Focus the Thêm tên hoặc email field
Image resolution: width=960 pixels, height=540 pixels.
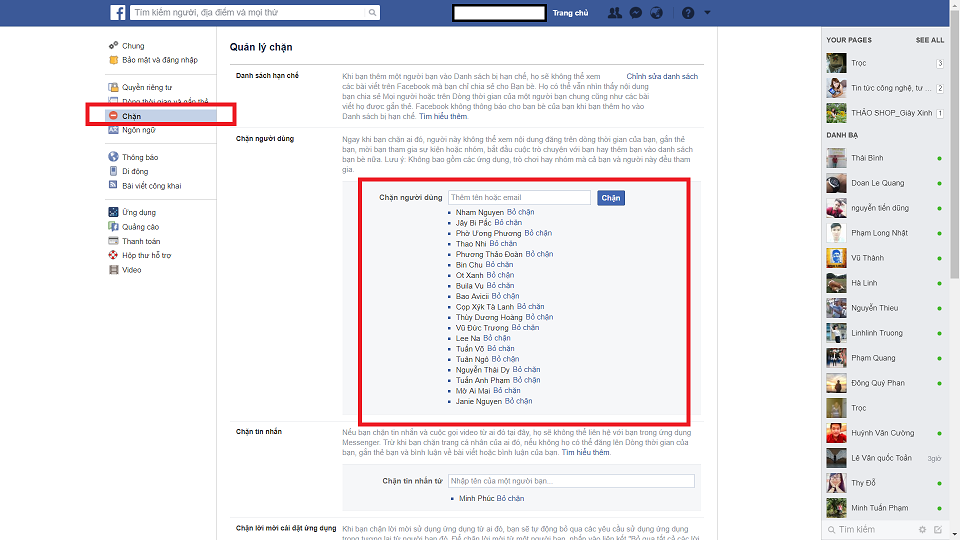pyautogui.click(x=519, y=197)
